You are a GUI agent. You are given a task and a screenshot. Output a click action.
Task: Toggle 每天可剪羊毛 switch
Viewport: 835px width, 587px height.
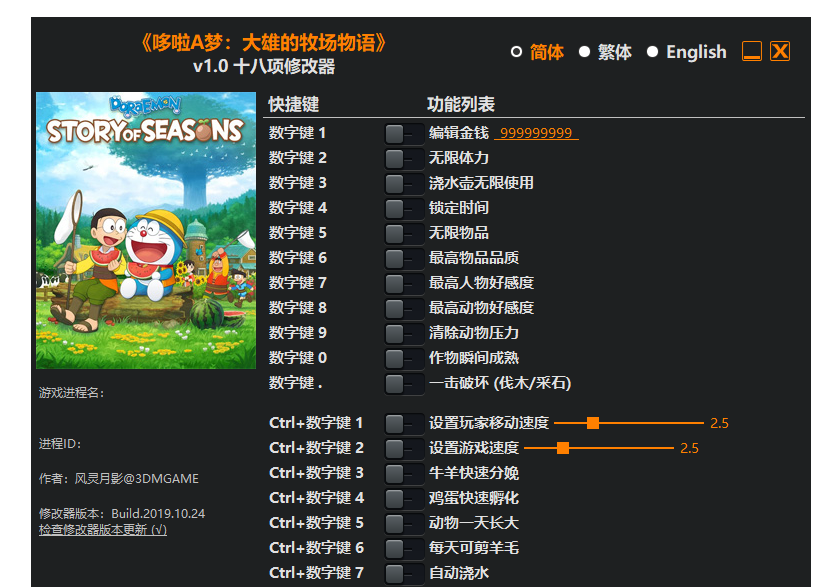tap(404, 549)
